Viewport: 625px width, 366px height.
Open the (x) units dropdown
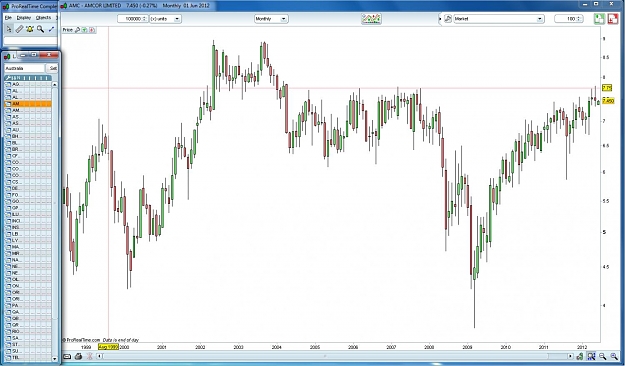coord(165,19)
